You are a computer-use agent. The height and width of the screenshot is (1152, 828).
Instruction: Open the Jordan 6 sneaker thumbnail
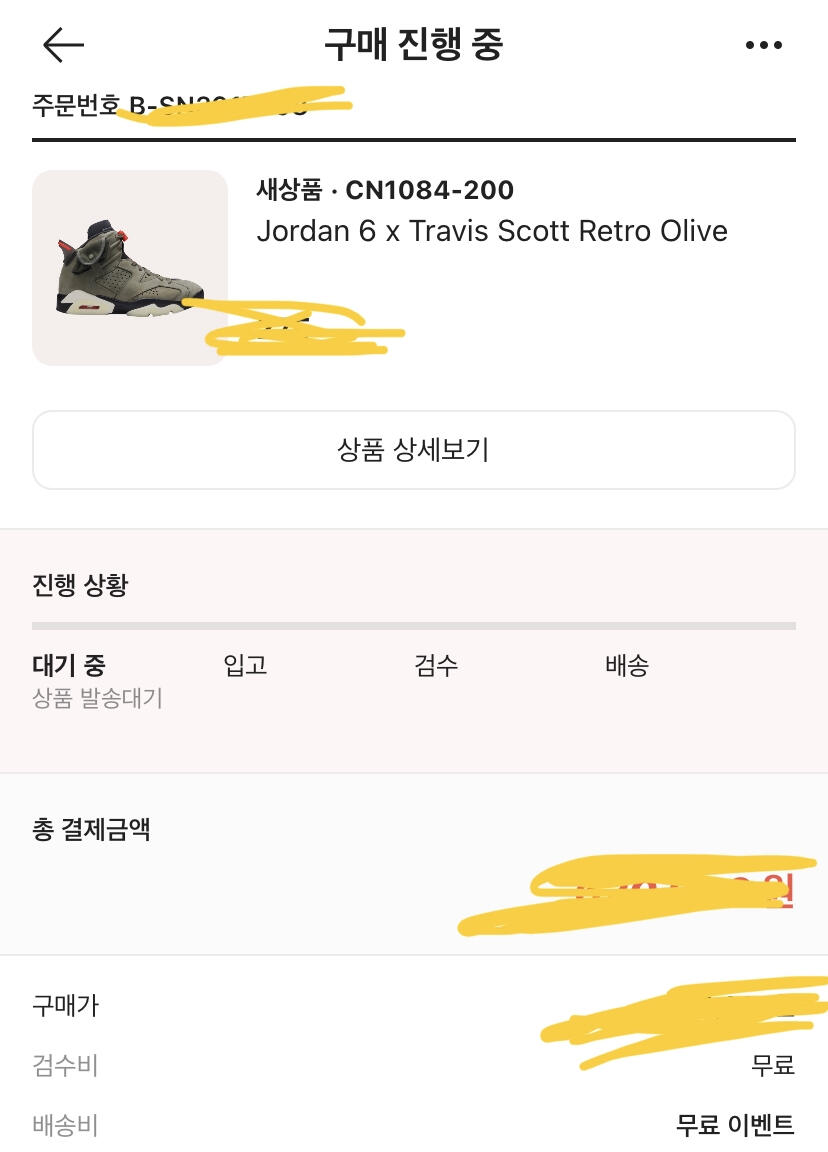130,268
